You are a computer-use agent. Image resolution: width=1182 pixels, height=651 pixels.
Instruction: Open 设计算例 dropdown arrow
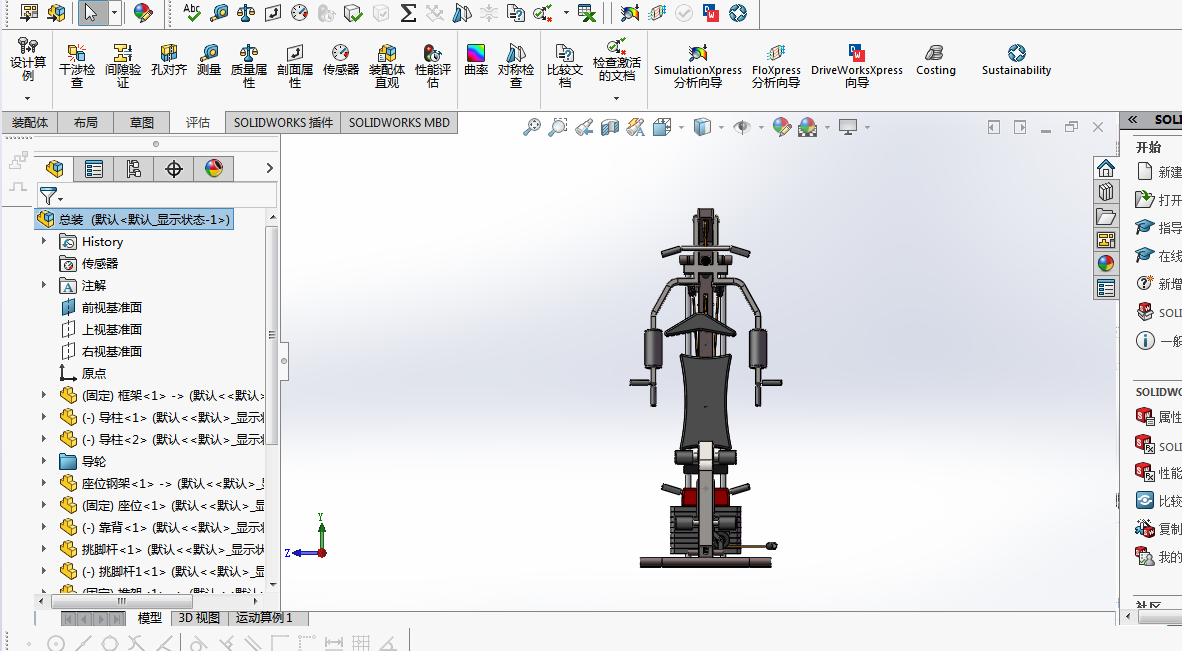27,98
